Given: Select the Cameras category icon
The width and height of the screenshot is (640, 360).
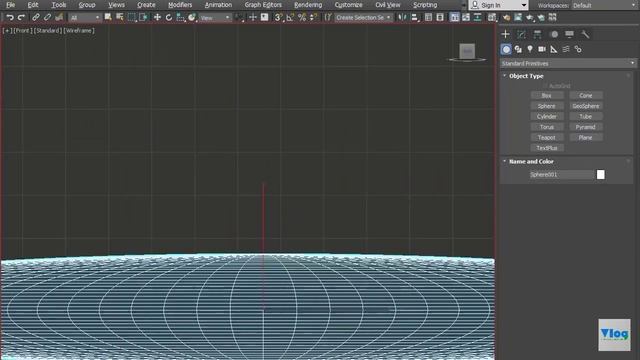Looking at the screenshot, I should pos(542,49).
